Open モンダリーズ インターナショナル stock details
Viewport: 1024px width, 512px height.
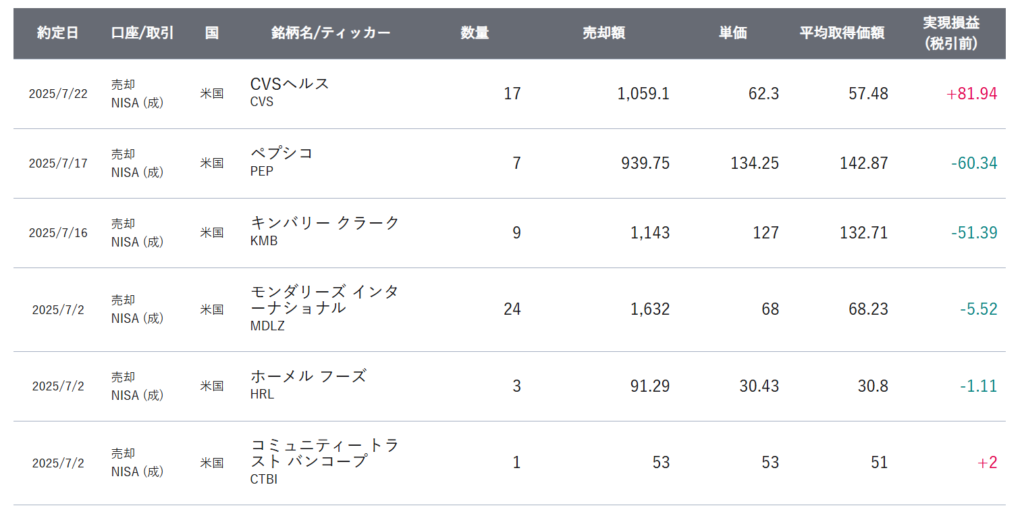pyautogui.click(x=324, y=300)
